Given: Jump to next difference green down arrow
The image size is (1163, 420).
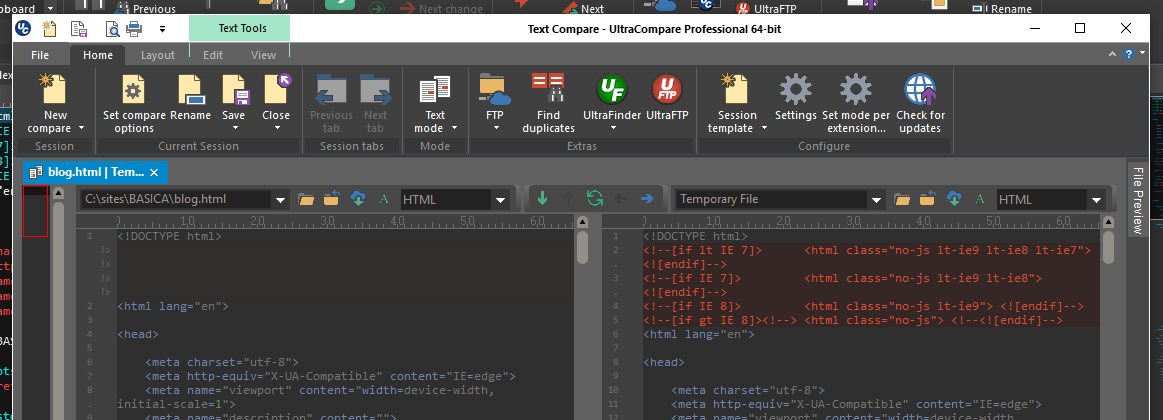Looking at the screenshot, I should [x=542, y=198].
